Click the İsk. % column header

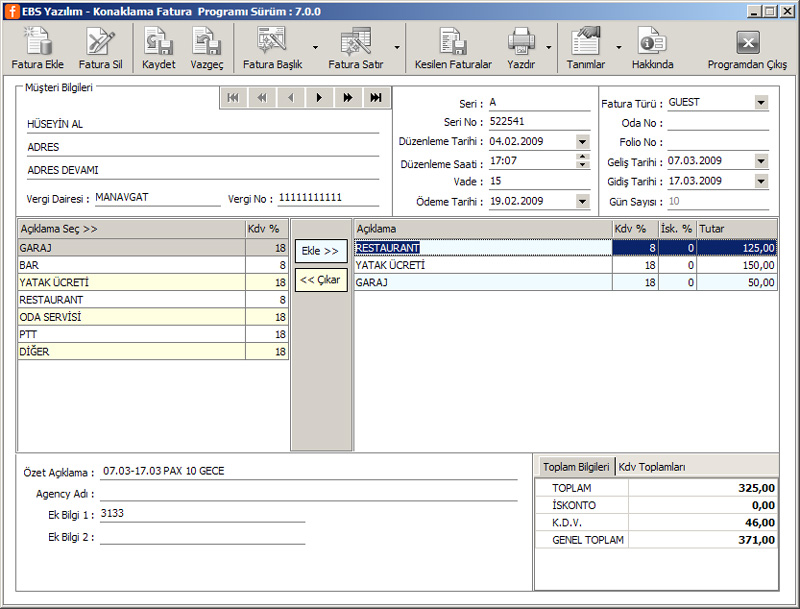[678, 229]
